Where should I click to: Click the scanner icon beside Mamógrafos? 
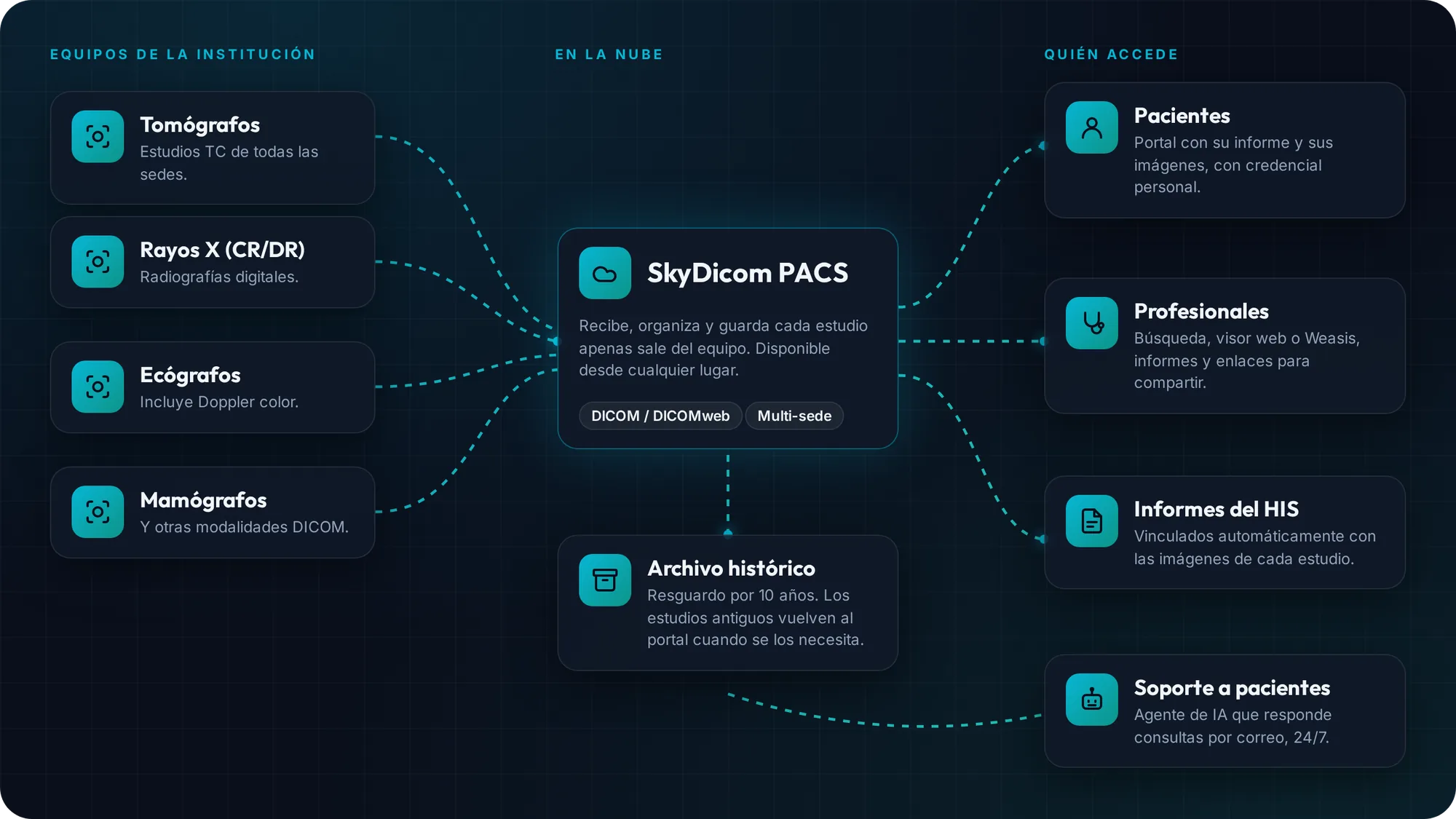(x=98, y=512)
